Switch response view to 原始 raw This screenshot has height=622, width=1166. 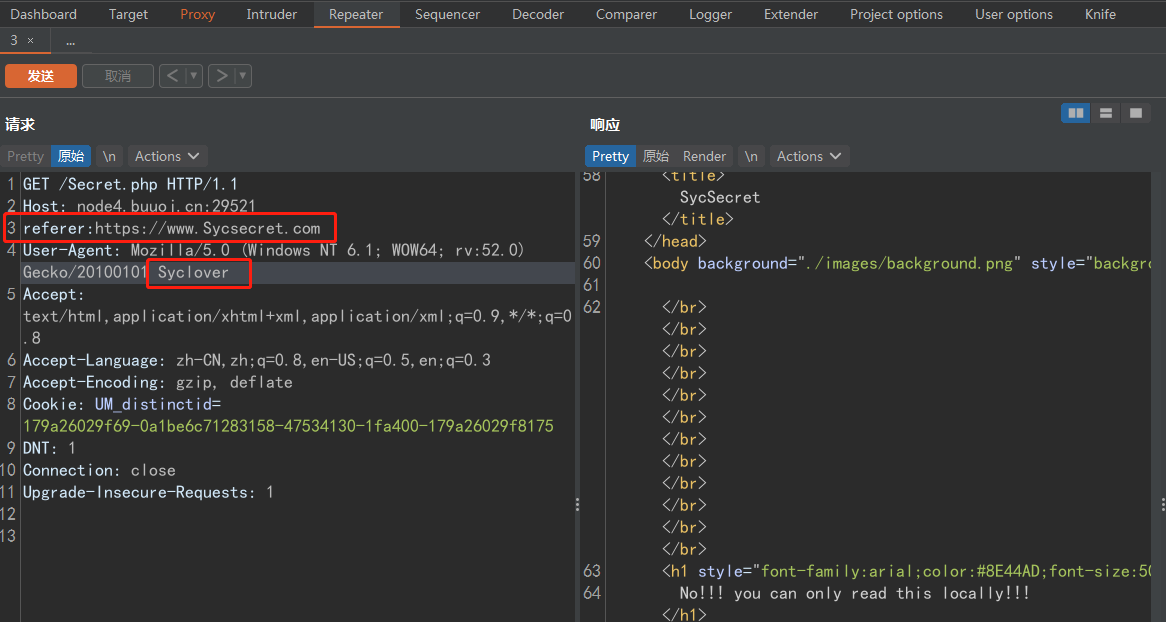click(655, 156)
